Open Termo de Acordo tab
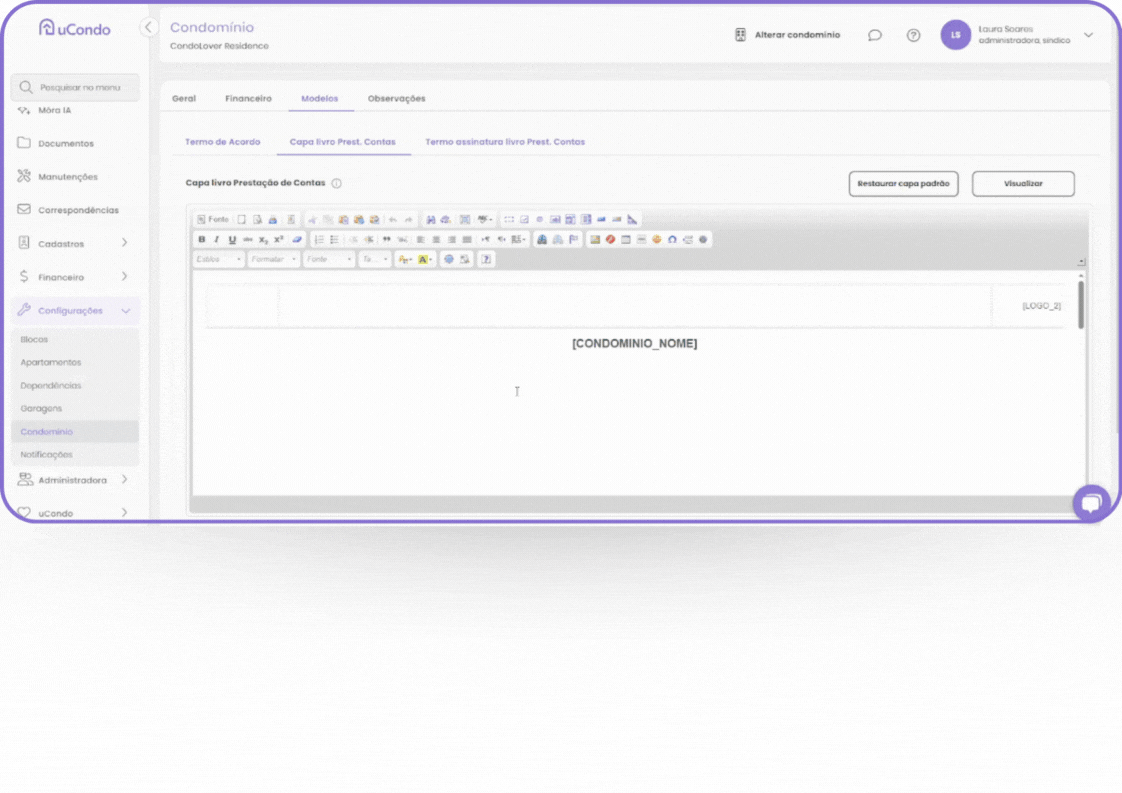This screenshot has height=793, width=1122. point(222,142)
